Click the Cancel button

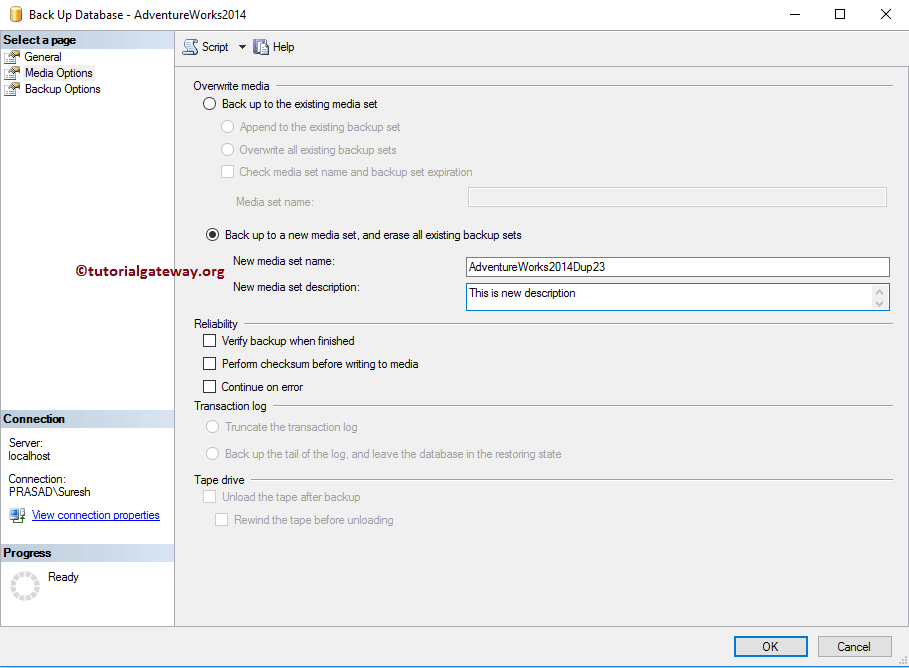pyautogui.click(x=854, y=647)
